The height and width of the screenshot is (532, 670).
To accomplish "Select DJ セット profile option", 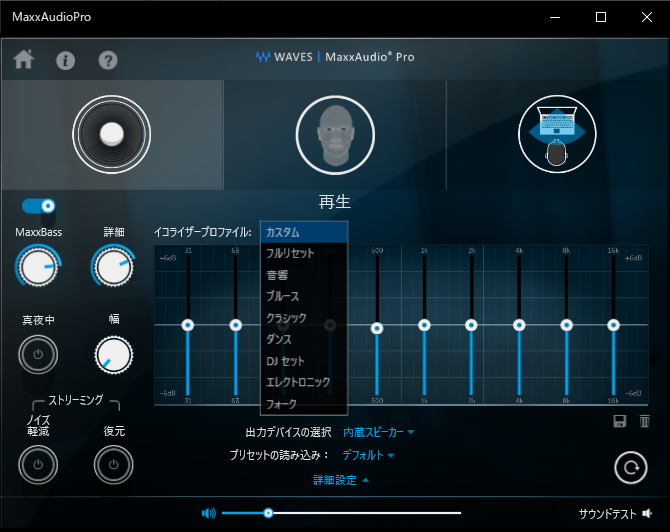I will tap(304, 361).
